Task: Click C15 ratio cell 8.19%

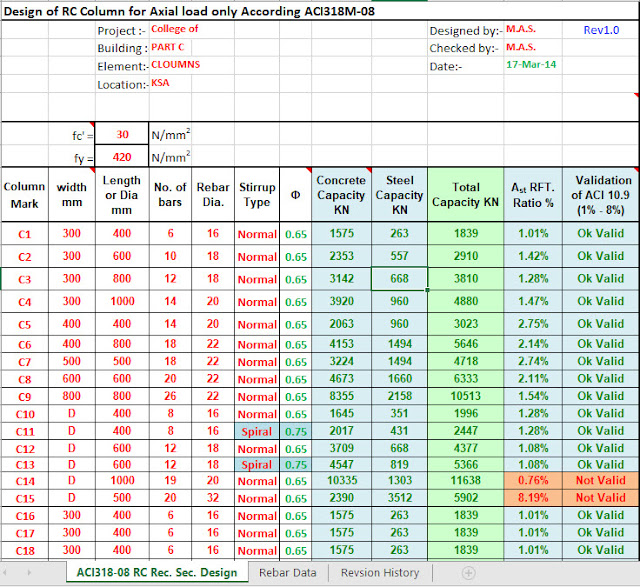Action: point(533,498)
